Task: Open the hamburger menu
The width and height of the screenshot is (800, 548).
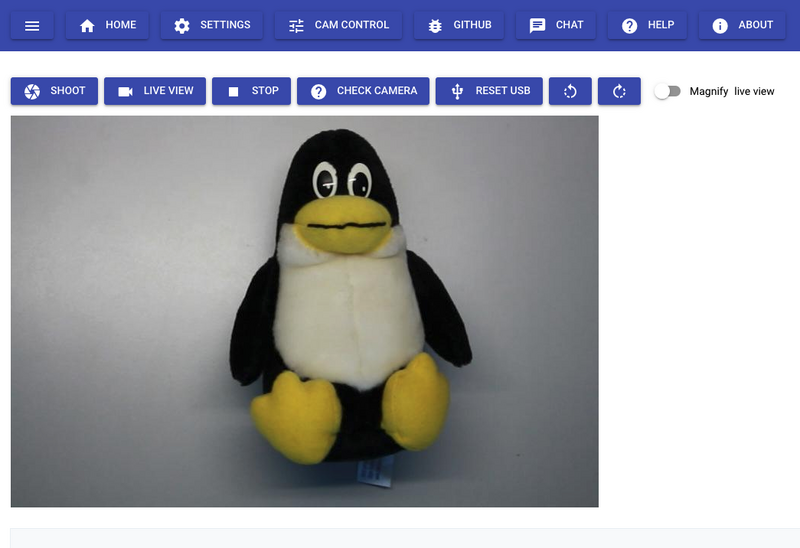Action: [32, 26]
